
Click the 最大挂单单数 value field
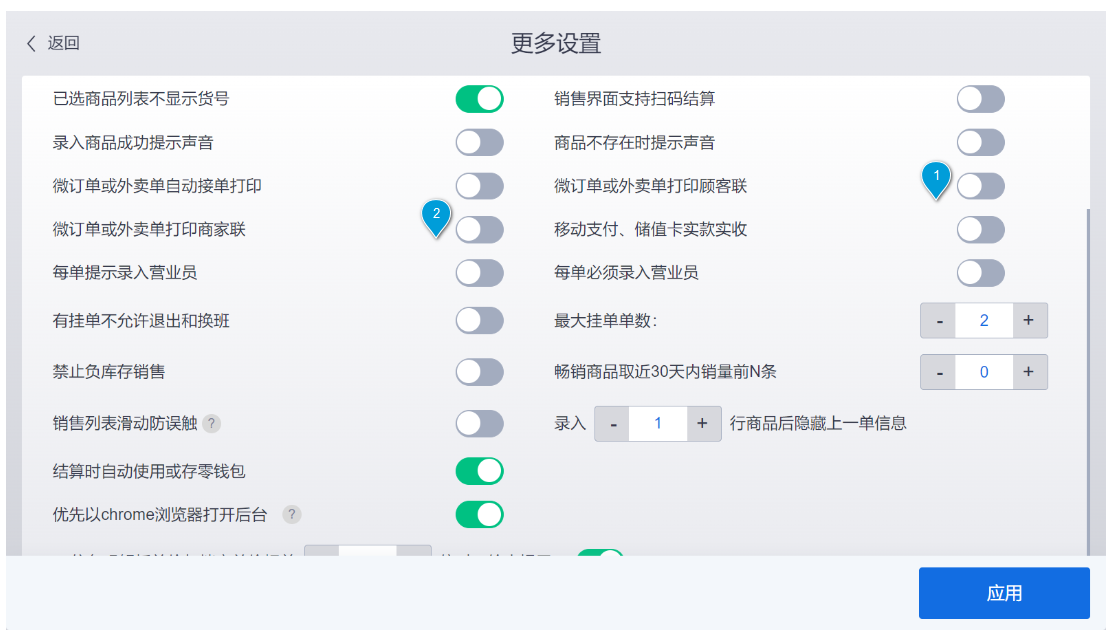[984, 320]
